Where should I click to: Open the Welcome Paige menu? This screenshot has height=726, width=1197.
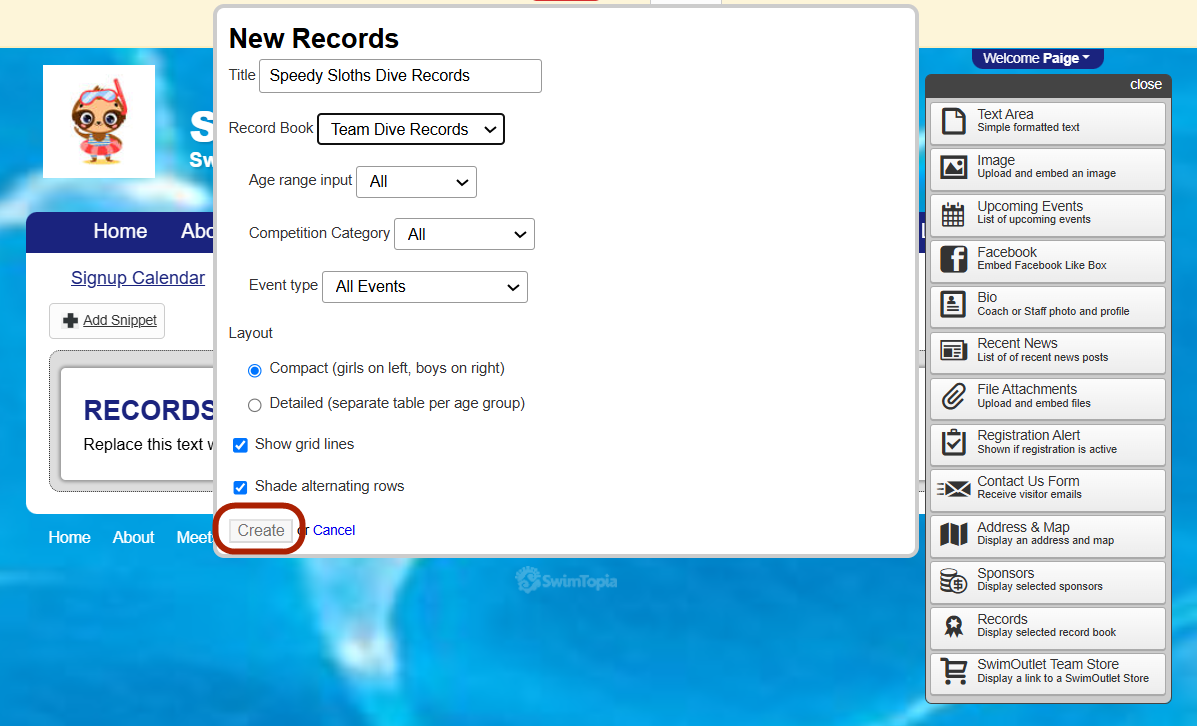coord(1037,58)
